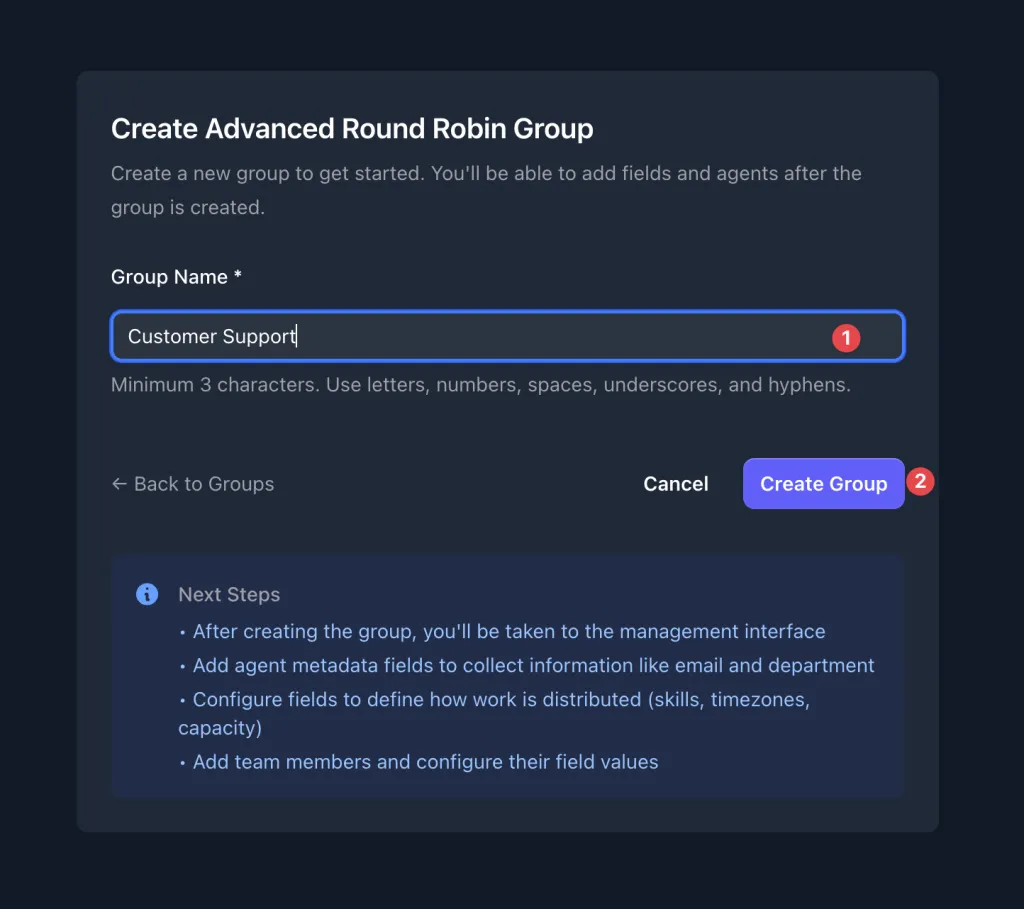
Task: Click the word 'capacity)' in Next Steps
Action: [220, 728]
